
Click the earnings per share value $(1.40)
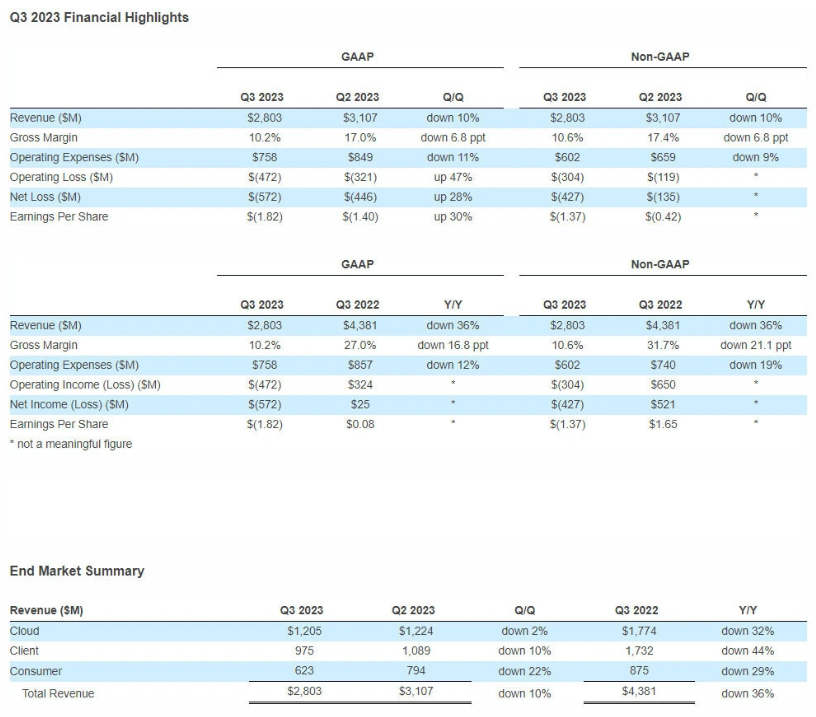(x=360, y=216)
